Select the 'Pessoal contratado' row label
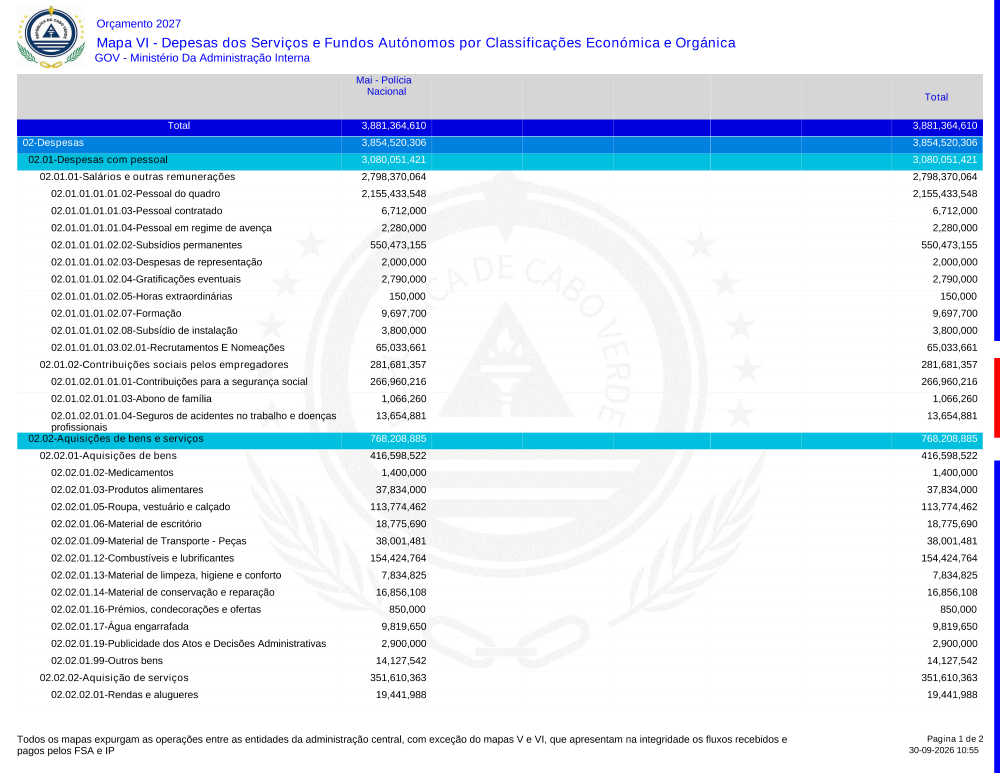This screenshot has height=773, width=1000. point(136,211)
